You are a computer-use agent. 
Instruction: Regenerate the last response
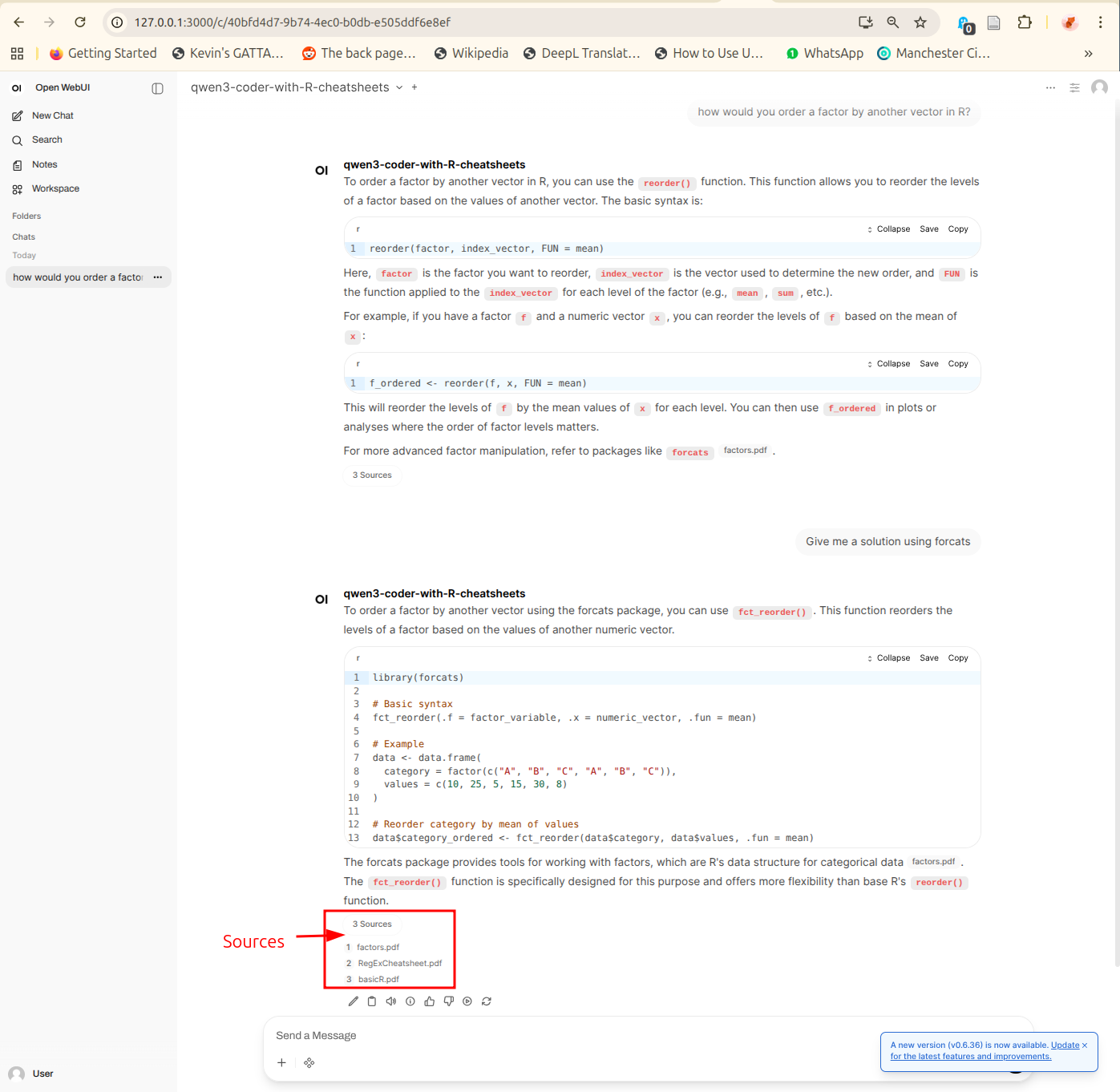click(x=487, y=1001)
